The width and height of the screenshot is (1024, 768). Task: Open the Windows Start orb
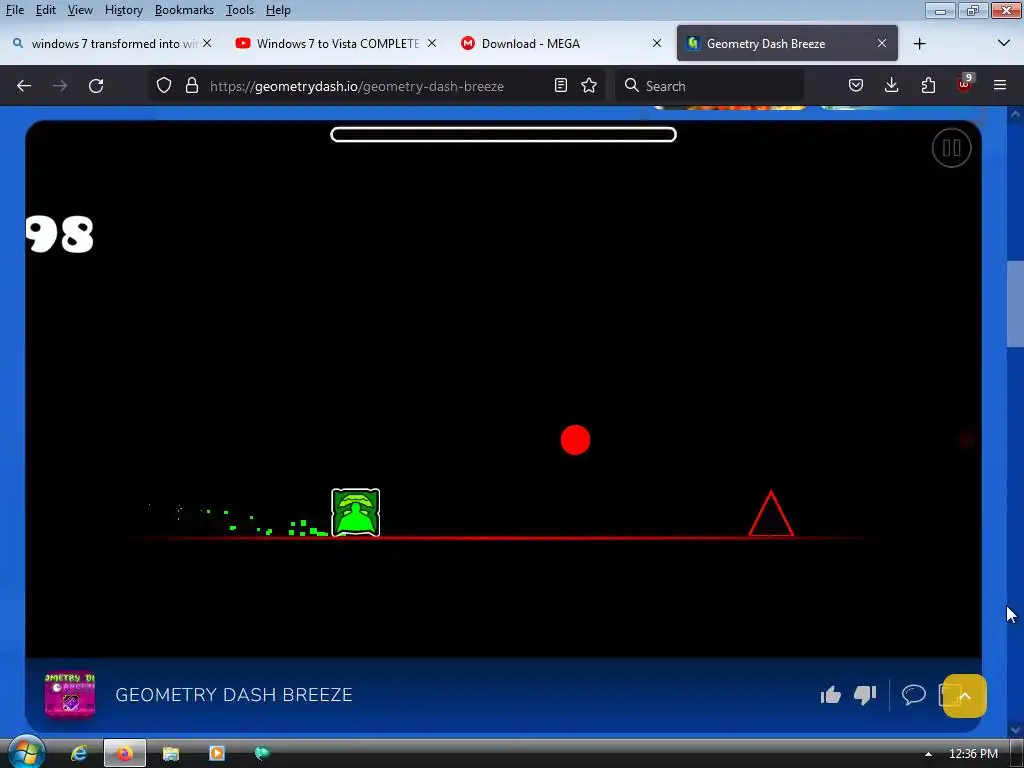click(25, 753)
